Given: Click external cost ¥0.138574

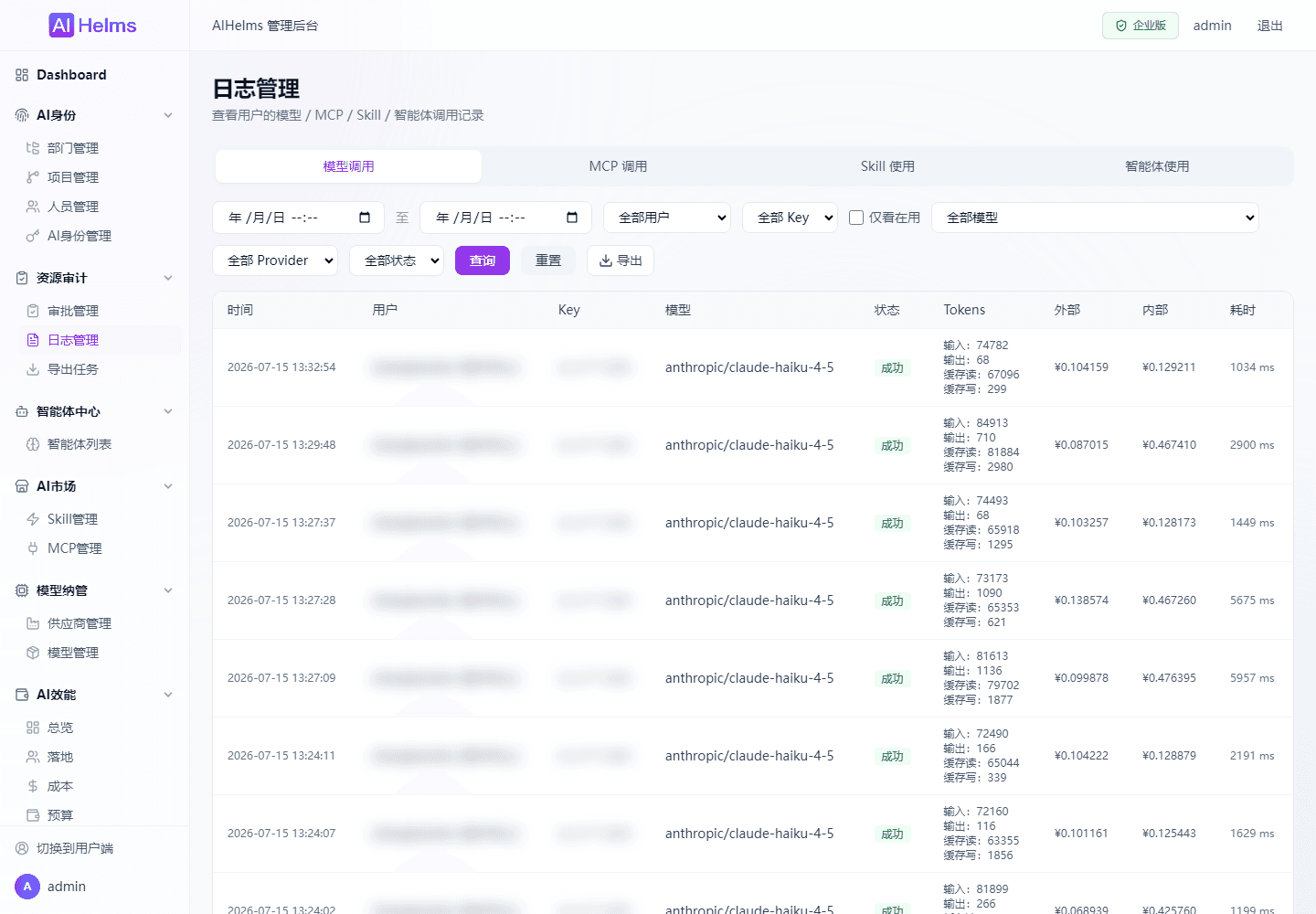Looking at the screenshot, I should (x=1081, y=600).
